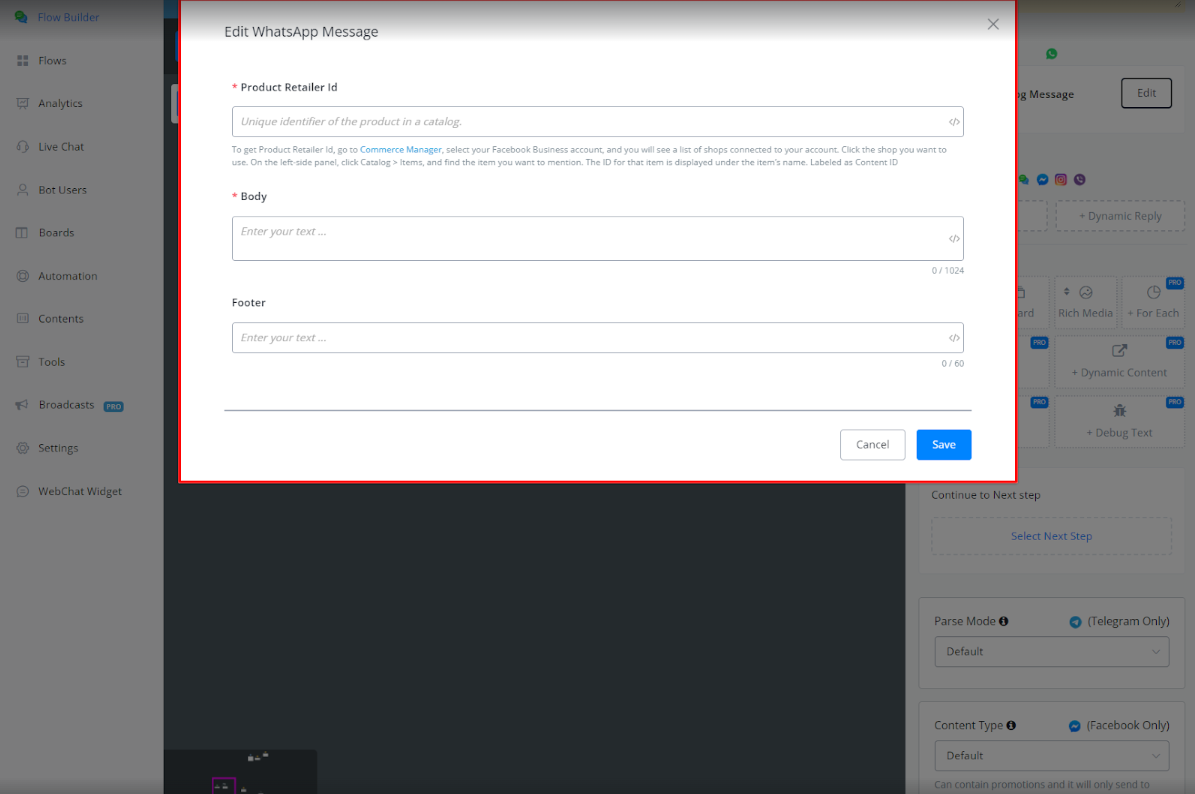The height and width of the screenshot is (794, 1195).
Task: Click the Parse Mode info icon
Action: pos(1003,621)
